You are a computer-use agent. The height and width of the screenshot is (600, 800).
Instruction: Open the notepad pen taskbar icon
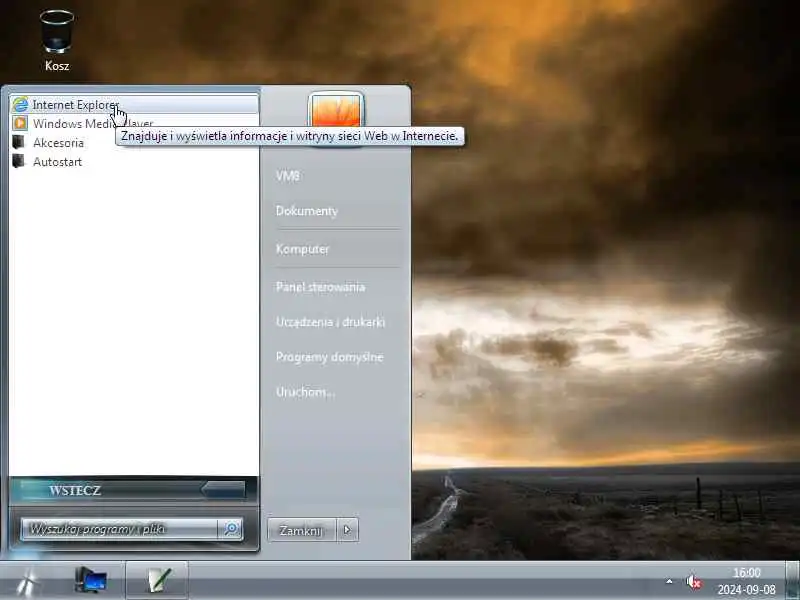(158, 581)
